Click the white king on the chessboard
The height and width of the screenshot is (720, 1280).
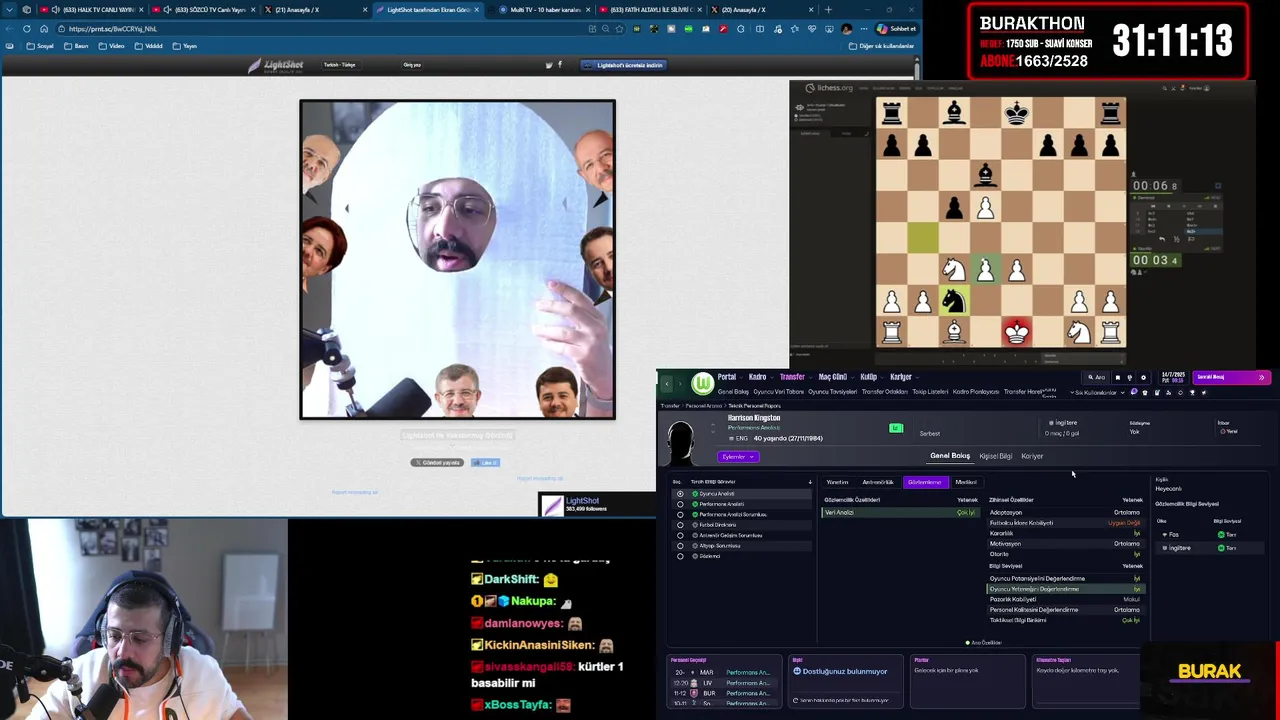point(1016,331)
